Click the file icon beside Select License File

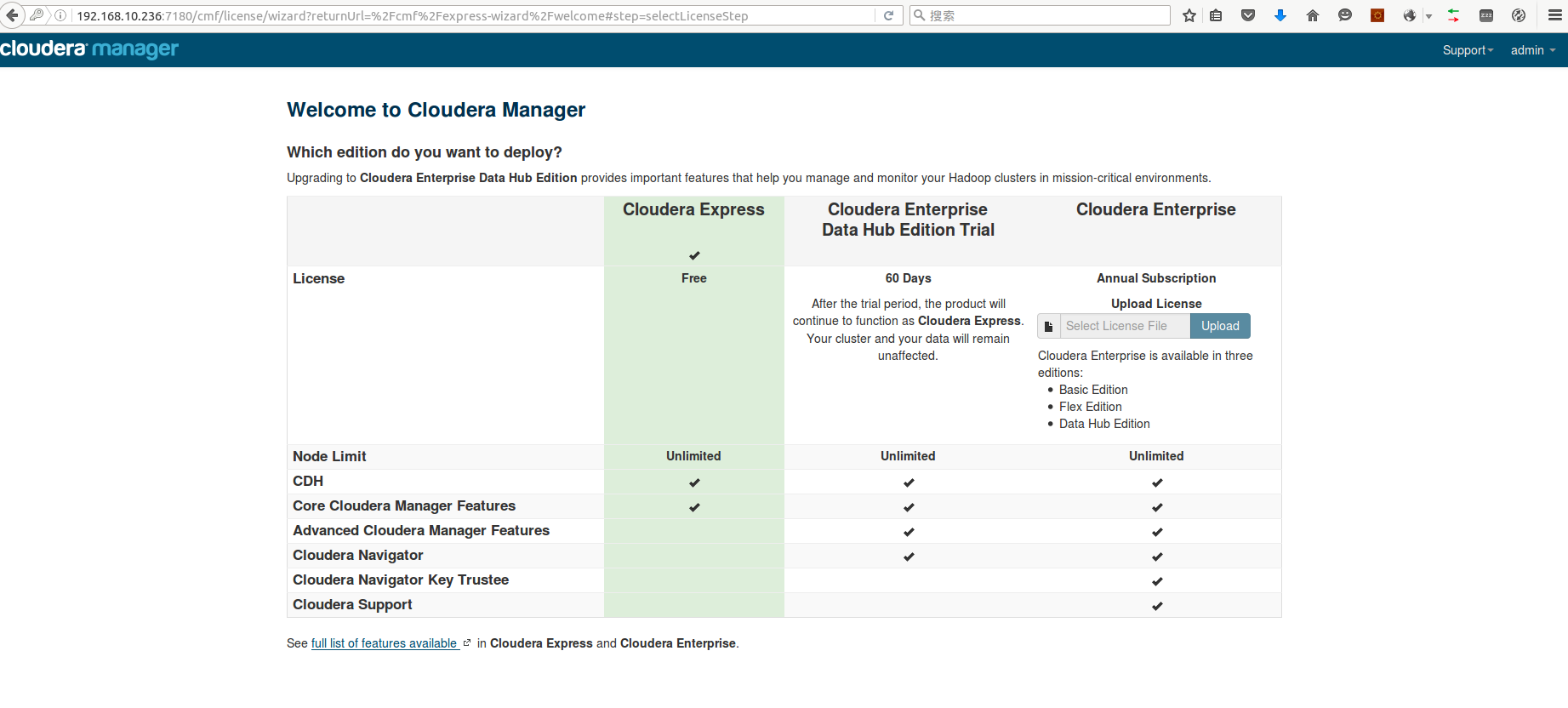click(x=1049, y=326)
